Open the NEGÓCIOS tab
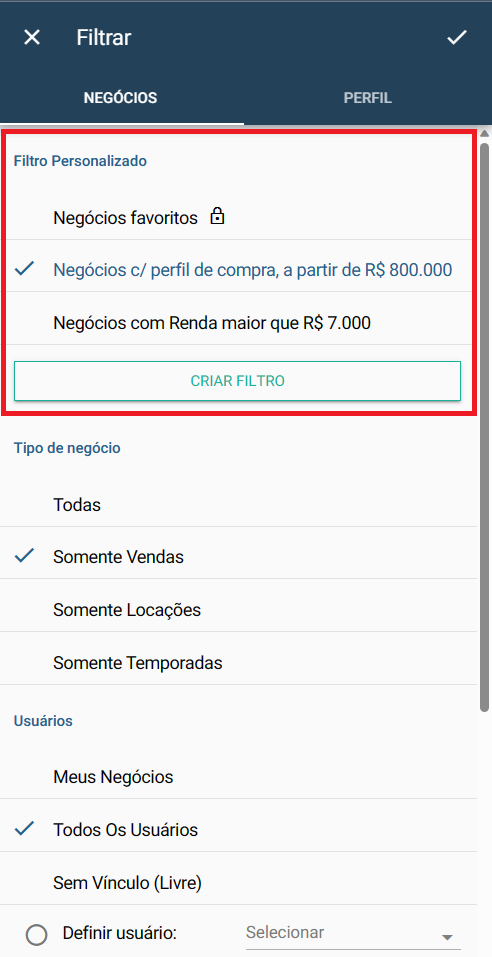The image size is (492, 957). (120, 98)
